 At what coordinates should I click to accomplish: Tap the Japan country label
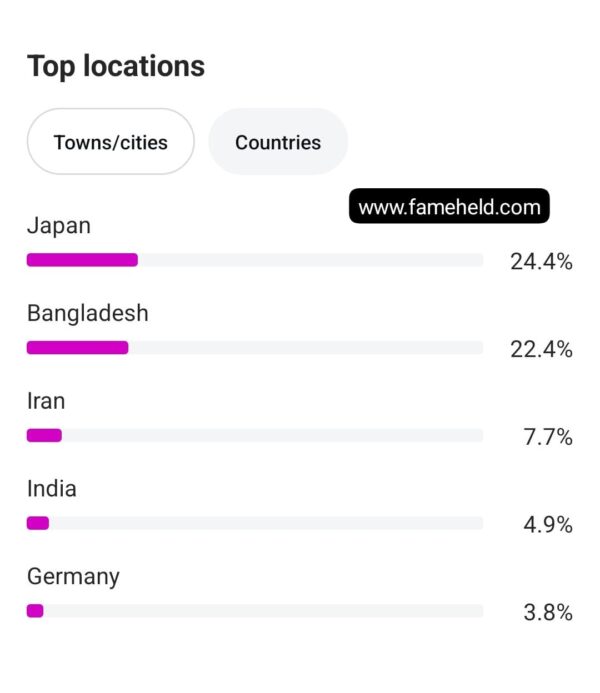[x=59, y=226]
